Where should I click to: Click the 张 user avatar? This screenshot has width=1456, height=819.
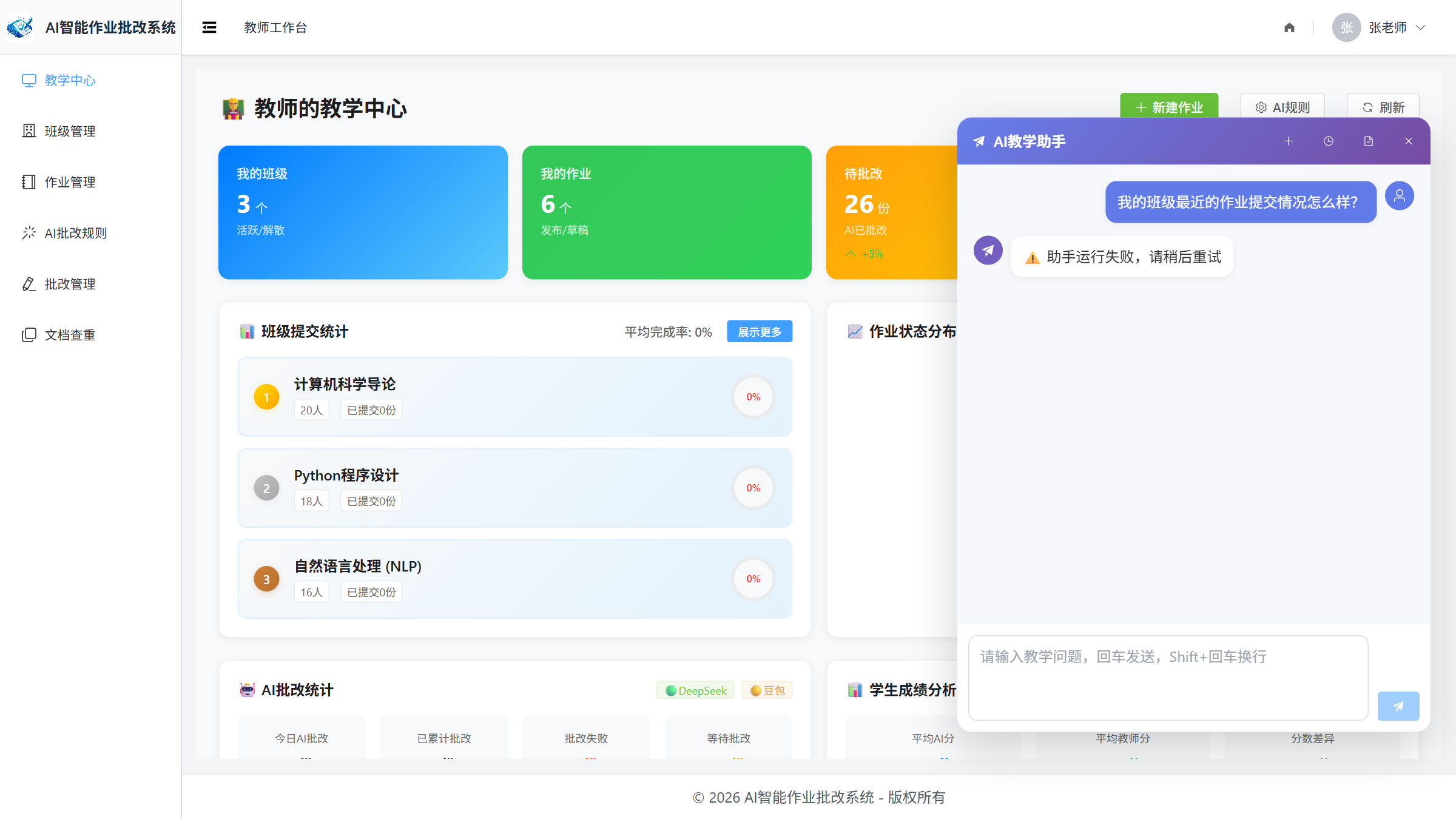click(1346, 27)
